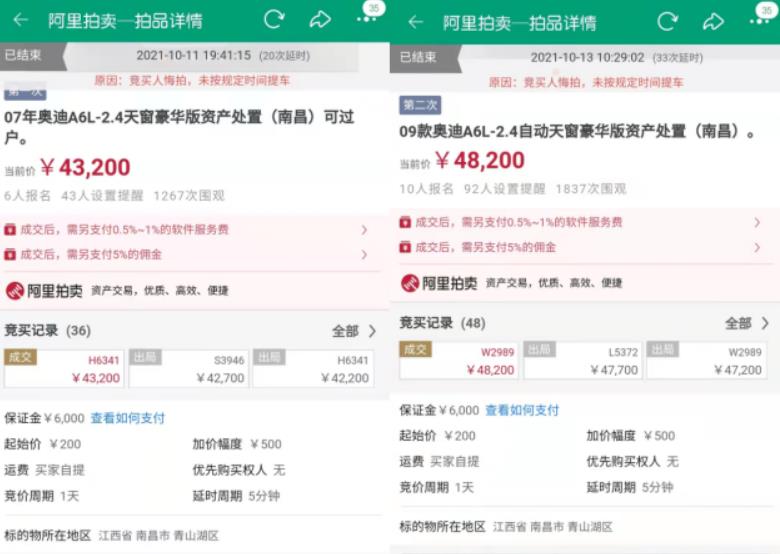The height and width of the screenshot is (554, 780).
Task: Tap current price ¥43,200
Action: pyautogui.click(x=85, y=168)
